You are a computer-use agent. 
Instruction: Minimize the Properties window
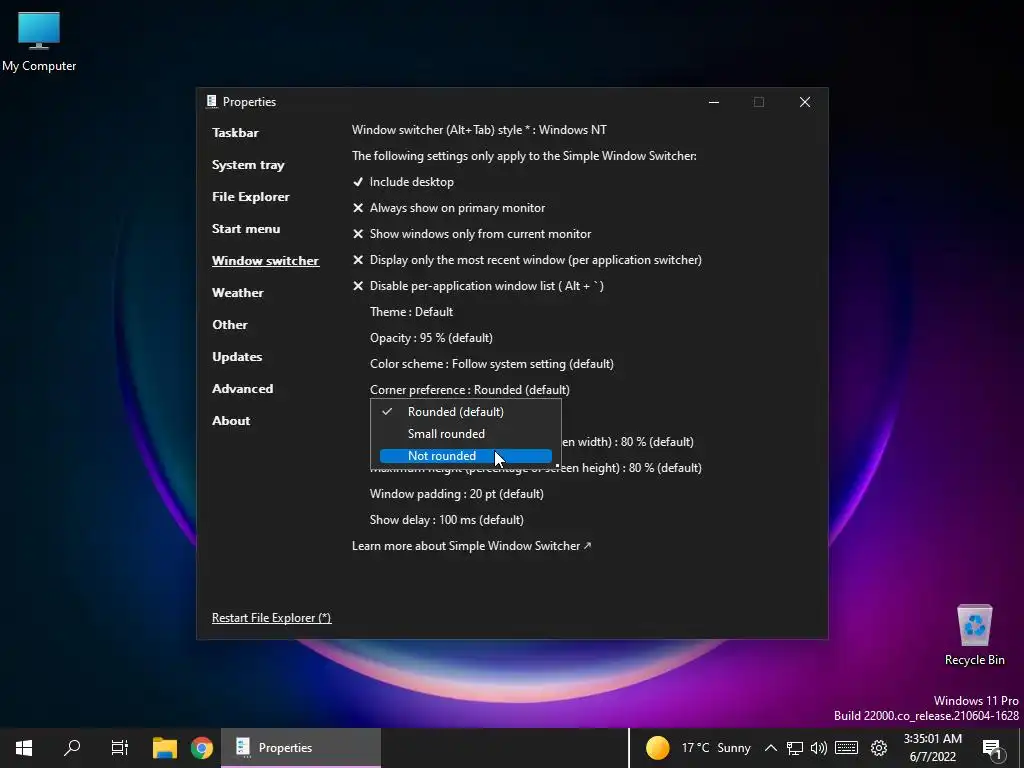pyautogui.click(x=714, y=102)
